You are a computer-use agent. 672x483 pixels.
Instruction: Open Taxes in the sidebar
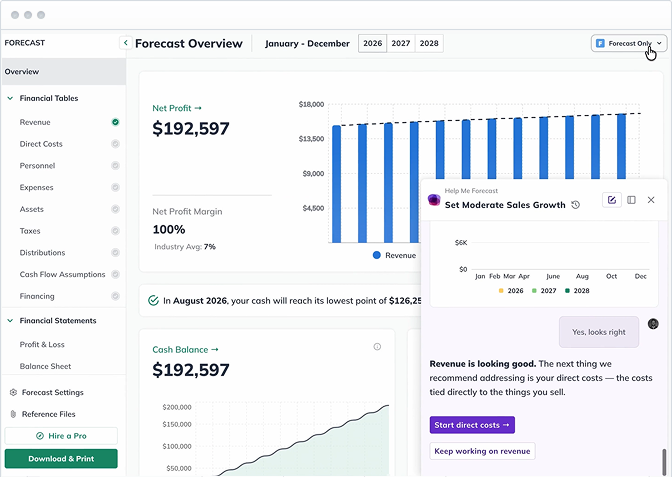(30, 231)
